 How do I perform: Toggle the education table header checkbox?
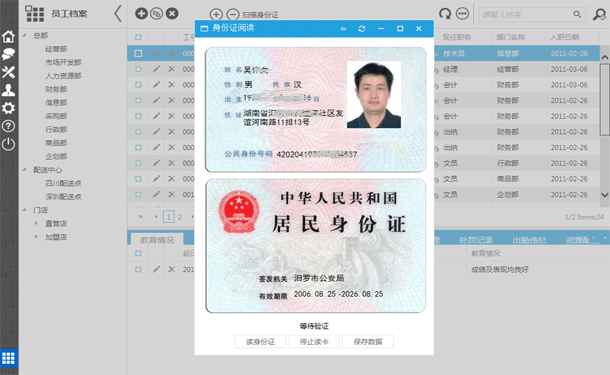point(138,253)
